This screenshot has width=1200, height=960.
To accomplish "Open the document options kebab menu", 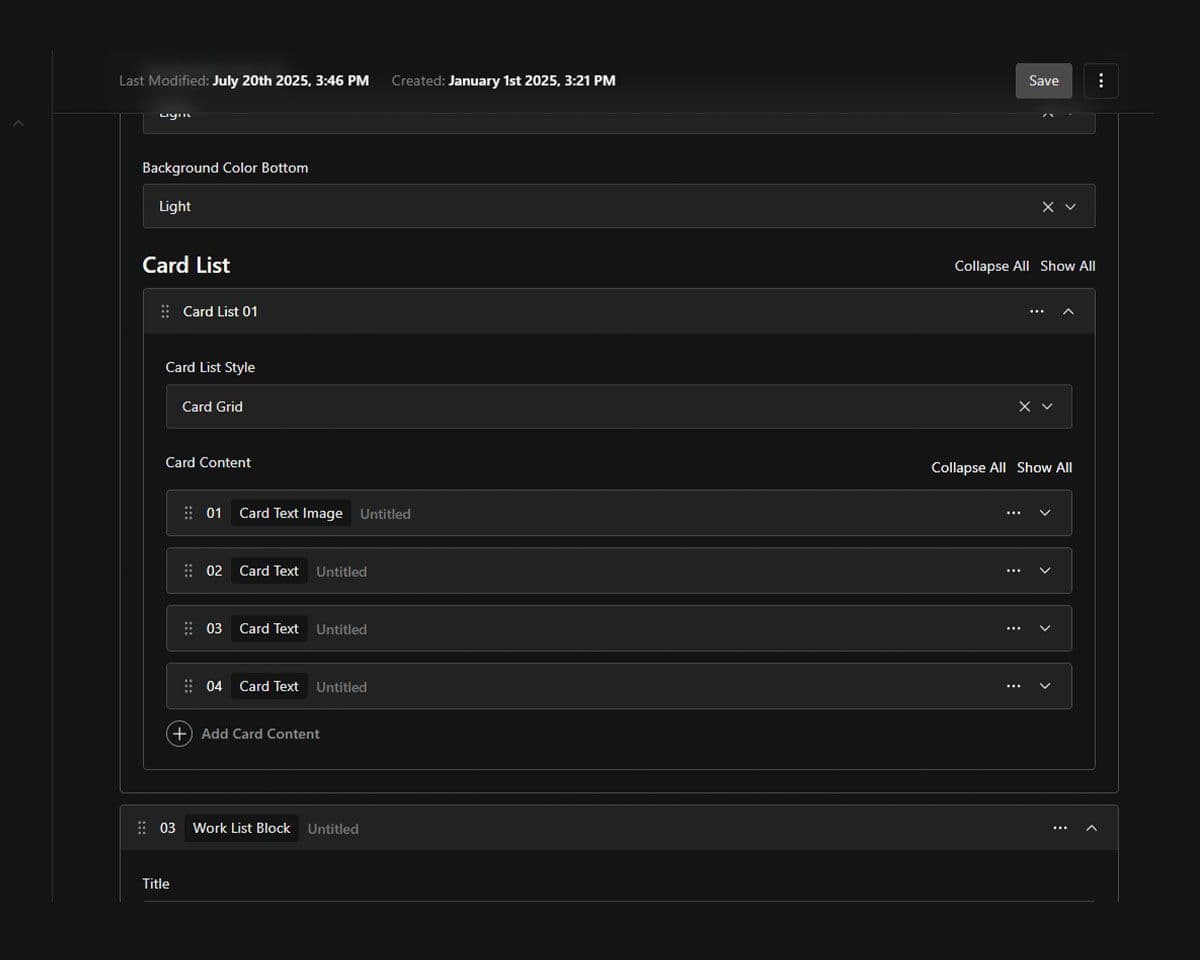I will (x=1101, y=81).
